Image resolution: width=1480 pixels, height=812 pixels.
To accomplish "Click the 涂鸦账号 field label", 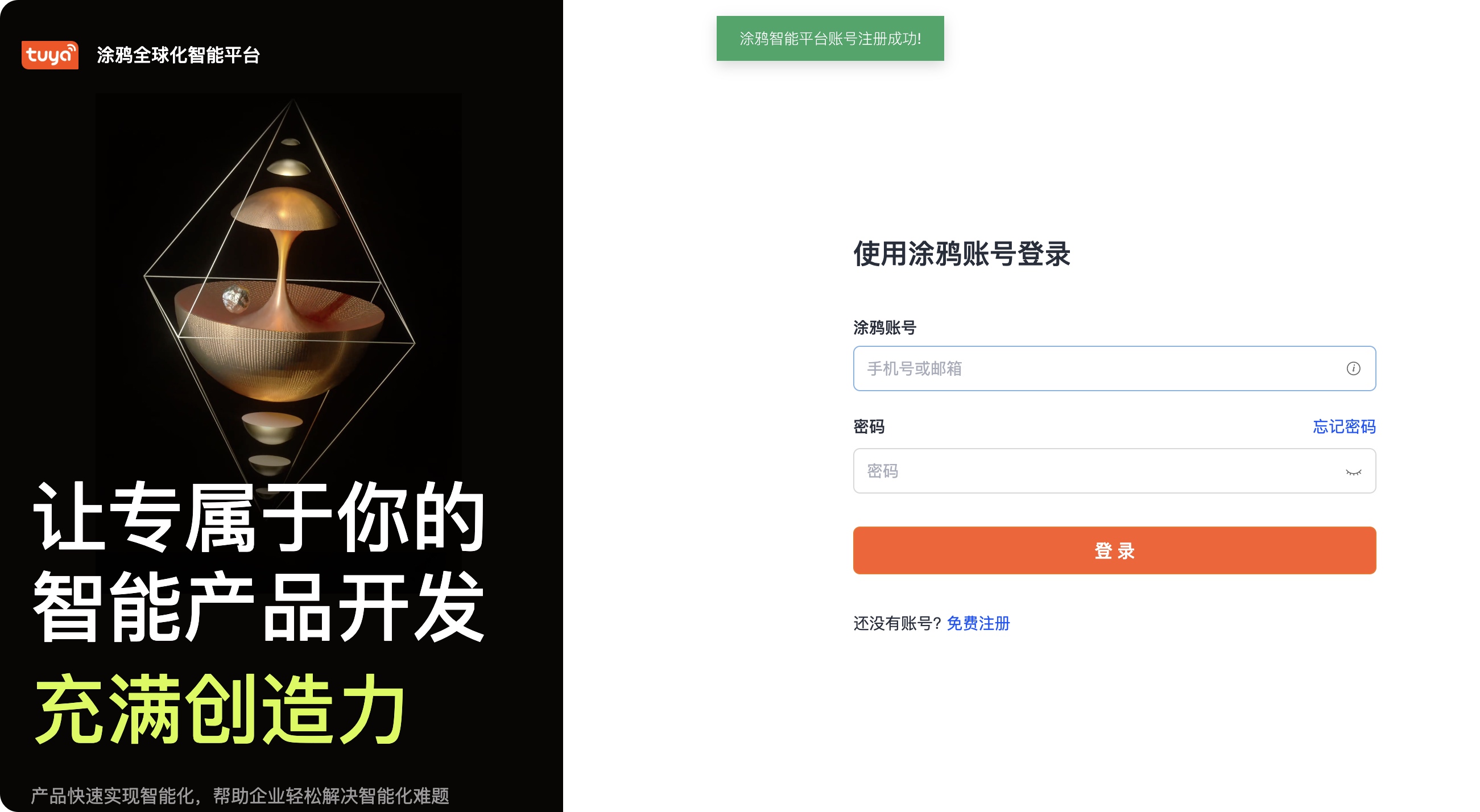I will 884,328.
